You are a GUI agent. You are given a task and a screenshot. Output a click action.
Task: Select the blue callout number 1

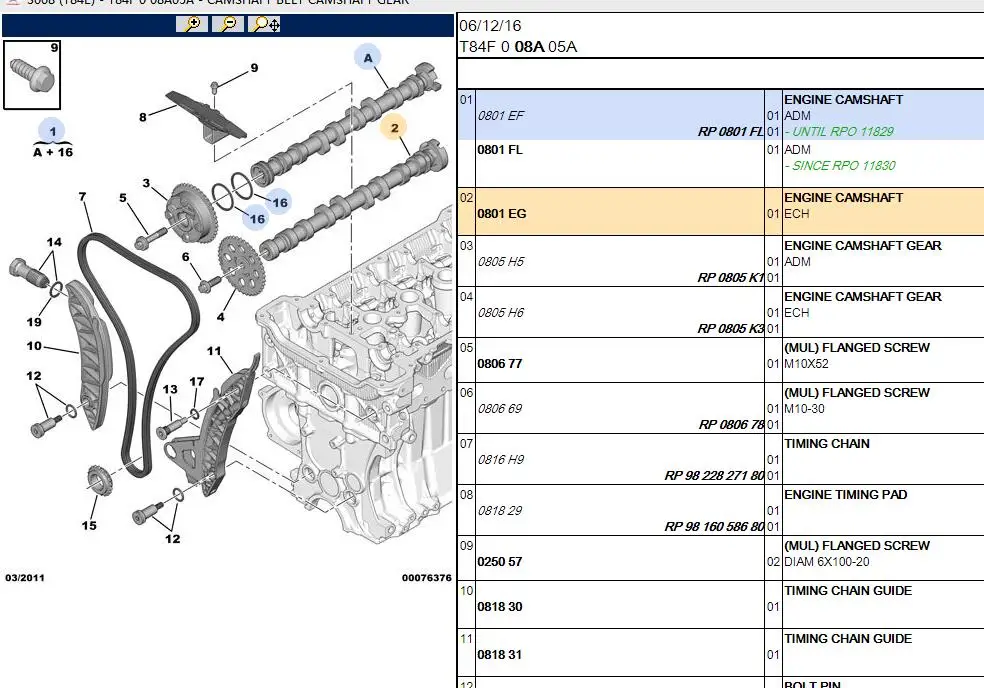point(53,131)
